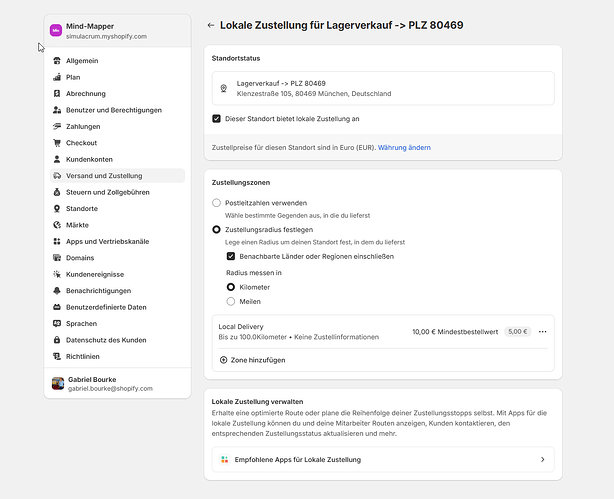Image resolution: width=614 pixels, height=499 pixels.
Task: Open 'Steuern und Zollgebühren' settings
Action: coord(108,192)
